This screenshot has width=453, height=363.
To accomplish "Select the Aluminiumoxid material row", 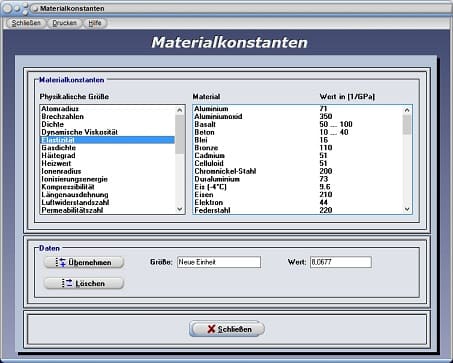I will click(x=298, y=116).
